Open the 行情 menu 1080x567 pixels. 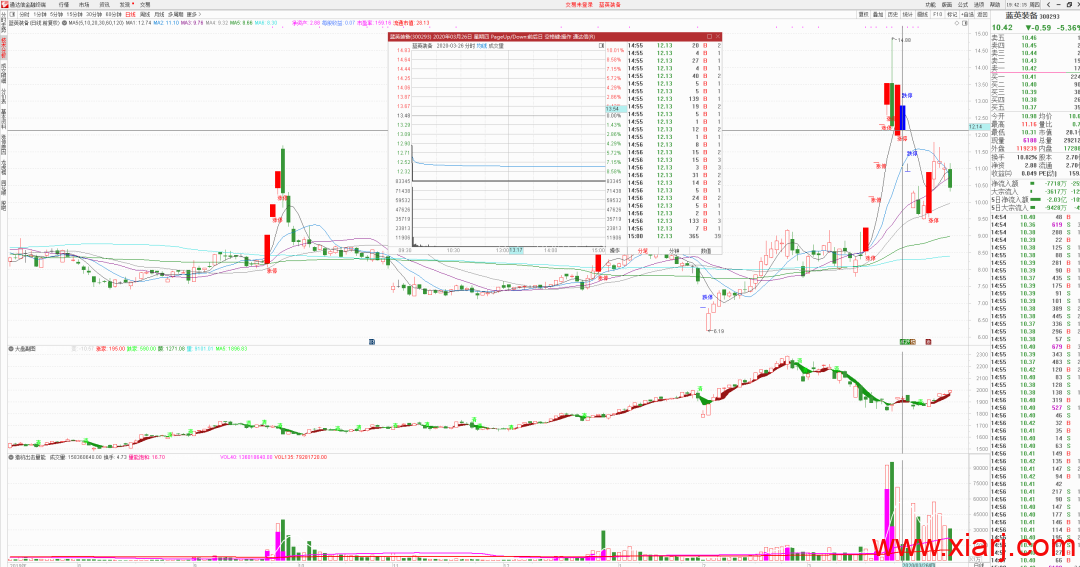(63, 4)
